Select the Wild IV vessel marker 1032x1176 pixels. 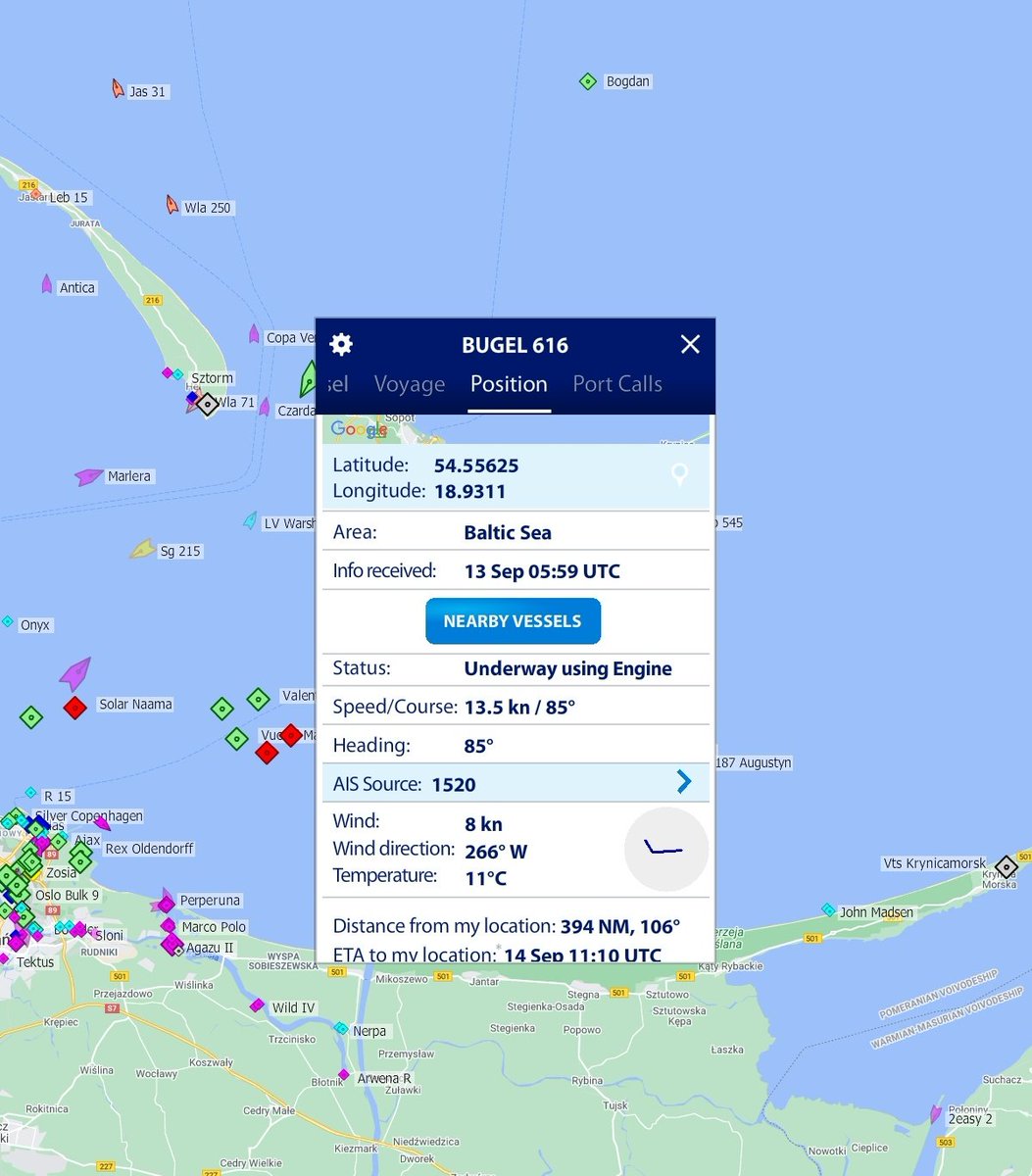point(257,1005)
